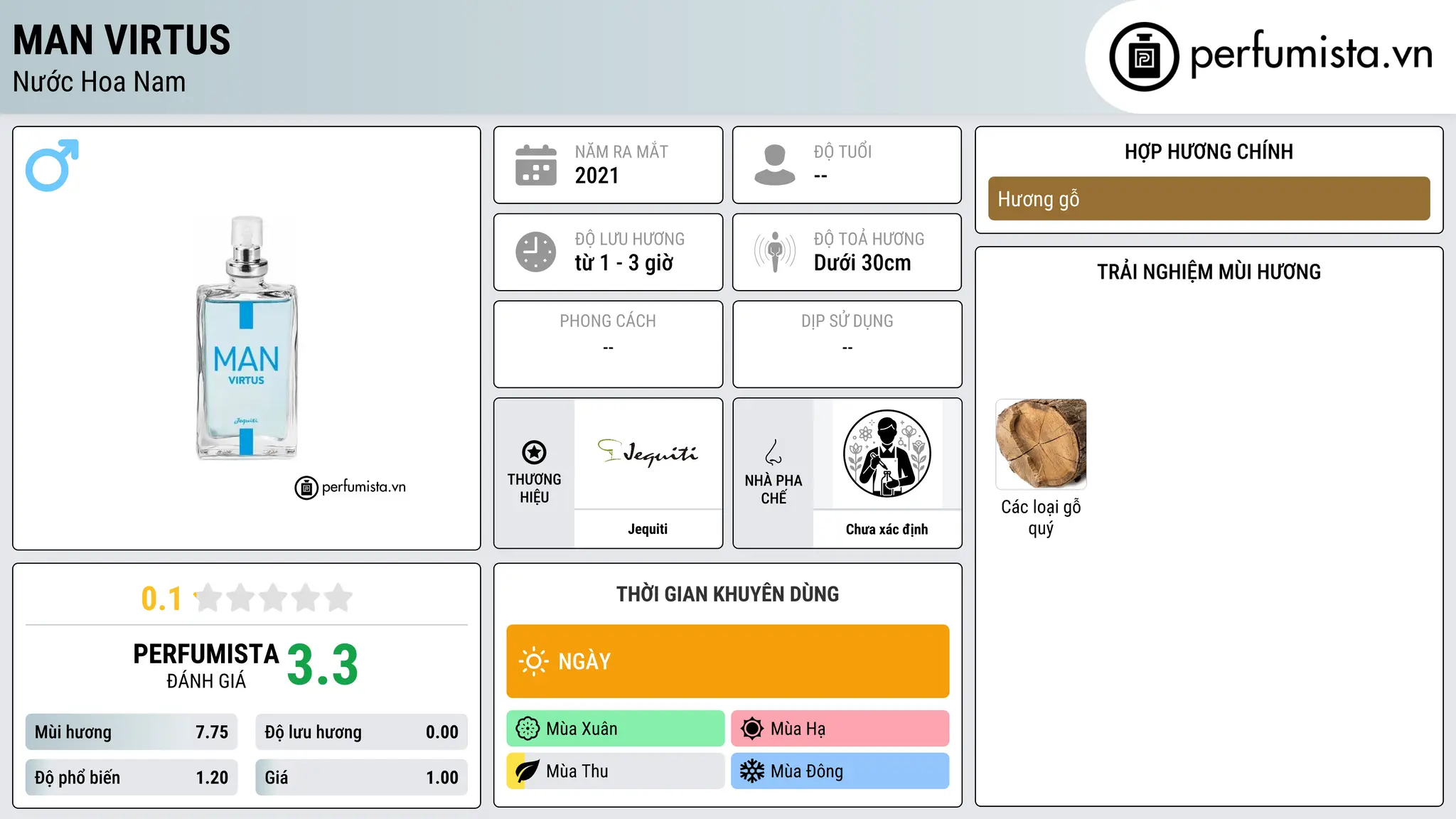Viewport: 1456px width, 819px height.
Task: Open the perfumista.vn site name in header
Action: click(1311, 55)
